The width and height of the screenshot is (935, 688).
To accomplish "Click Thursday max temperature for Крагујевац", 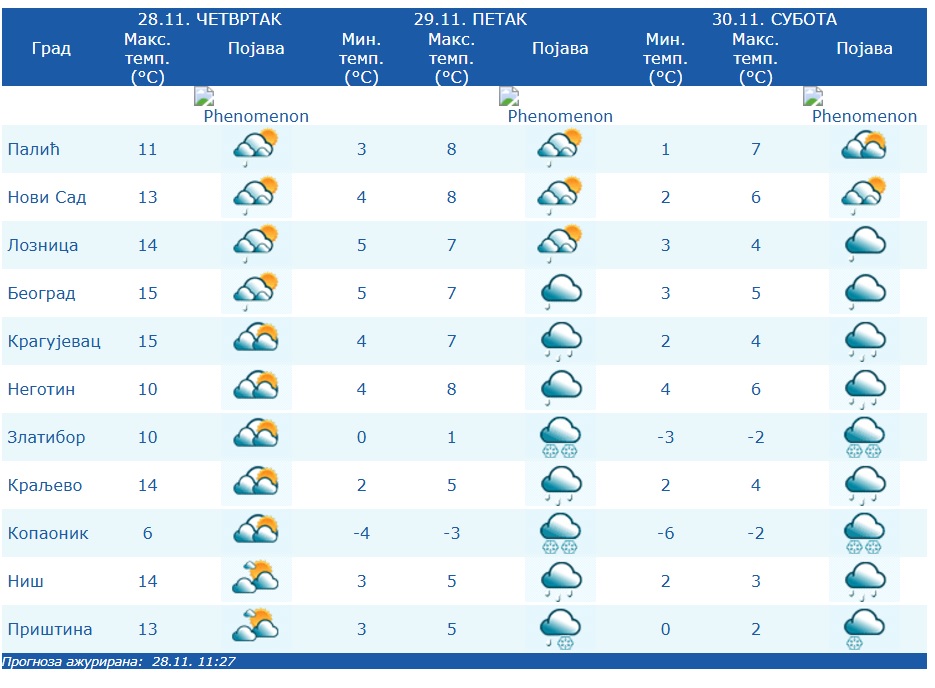I will coord(148,342).
